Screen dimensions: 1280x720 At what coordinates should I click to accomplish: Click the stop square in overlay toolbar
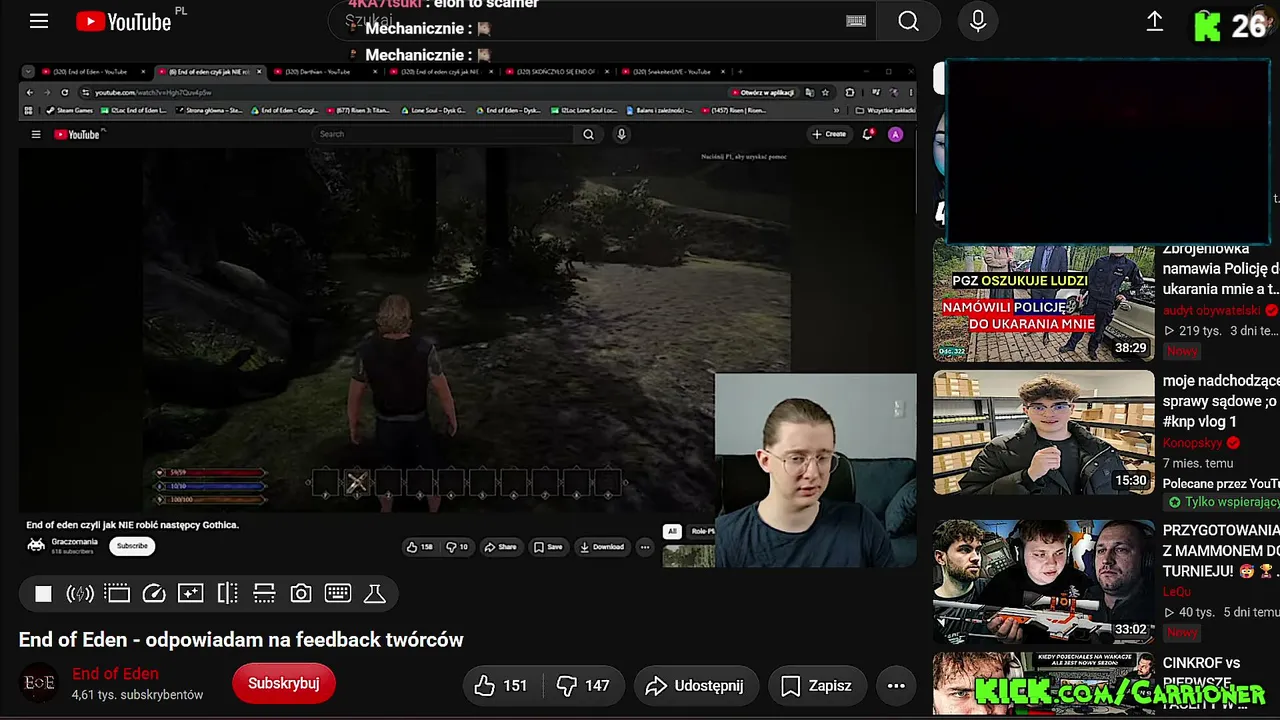pos(43,594)
